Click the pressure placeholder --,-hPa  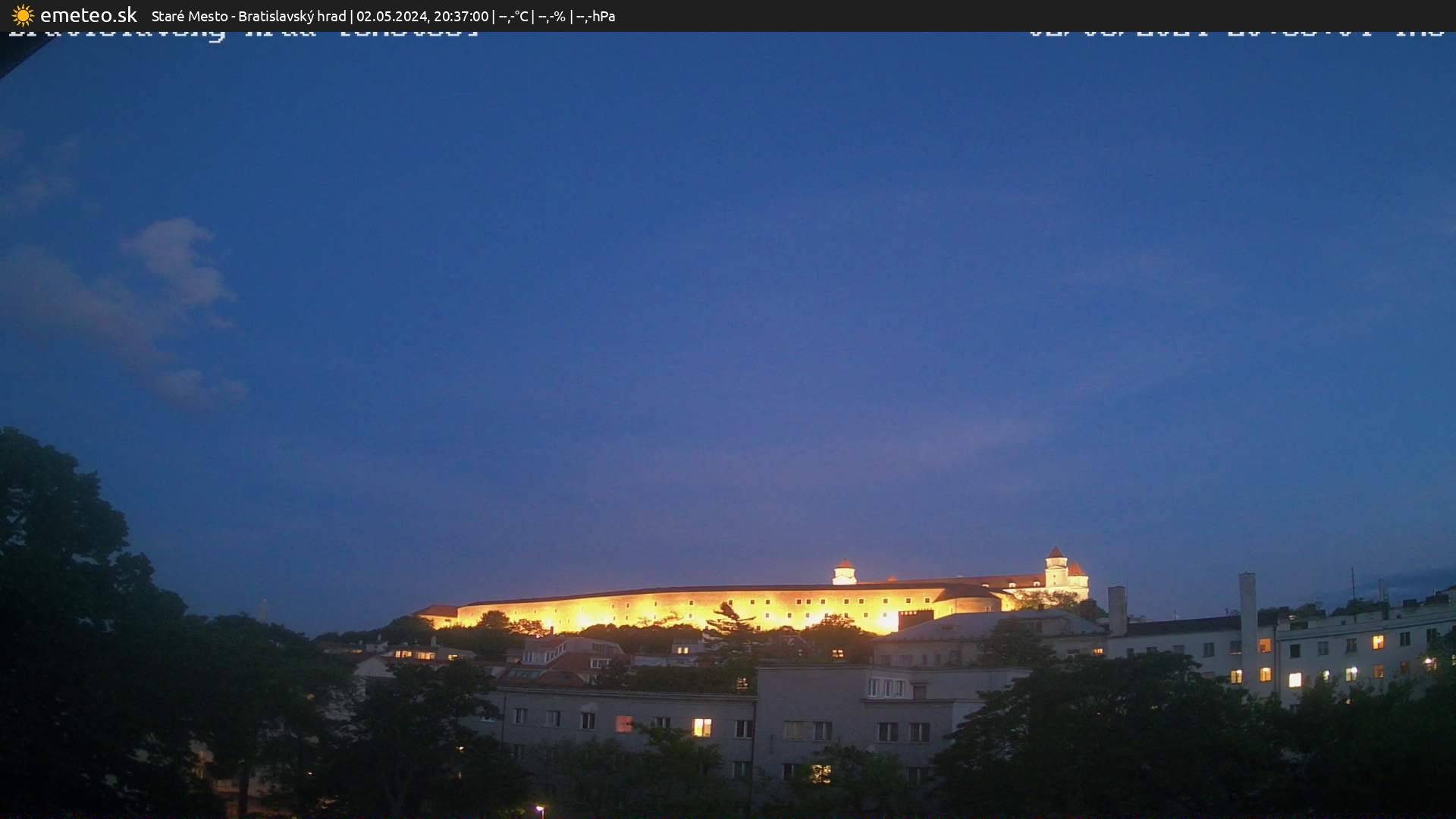coord(595,15)
